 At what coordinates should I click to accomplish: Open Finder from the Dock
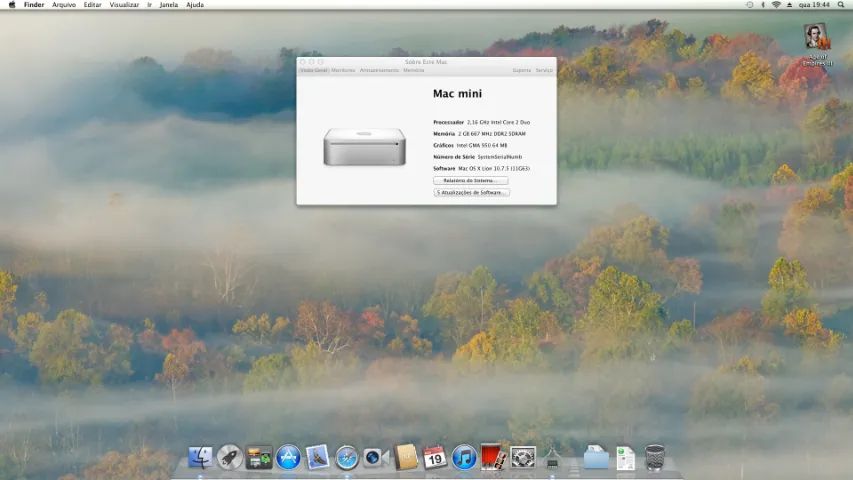[200, 457]
